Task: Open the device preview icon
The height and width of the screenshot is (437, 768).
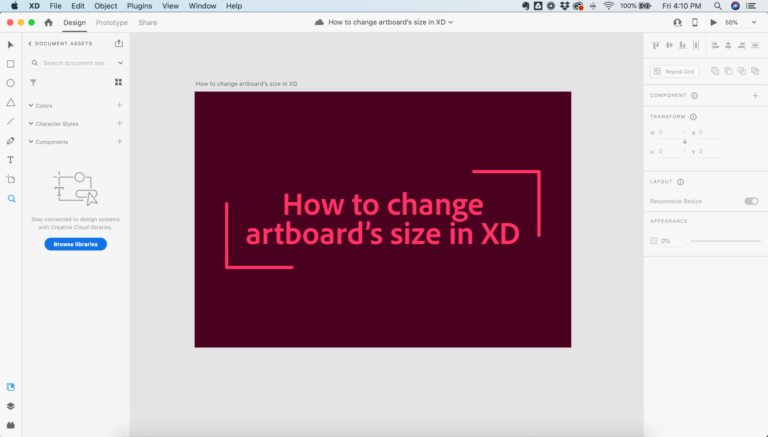Action: [x=695, y=23]
